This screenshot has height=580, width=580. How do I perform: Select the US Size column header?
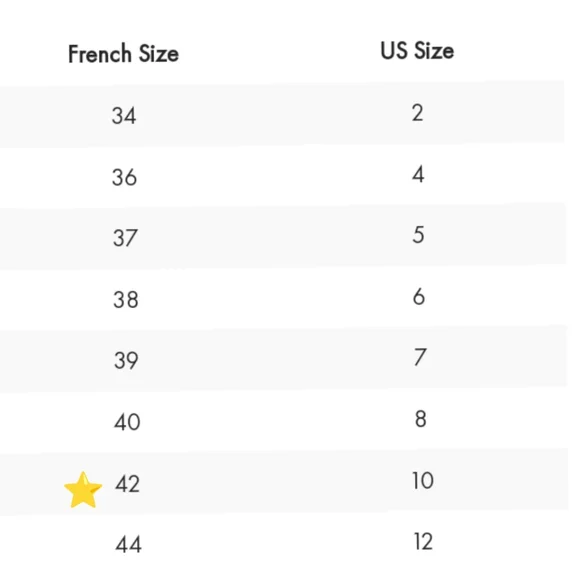click(x=417, y=50)
